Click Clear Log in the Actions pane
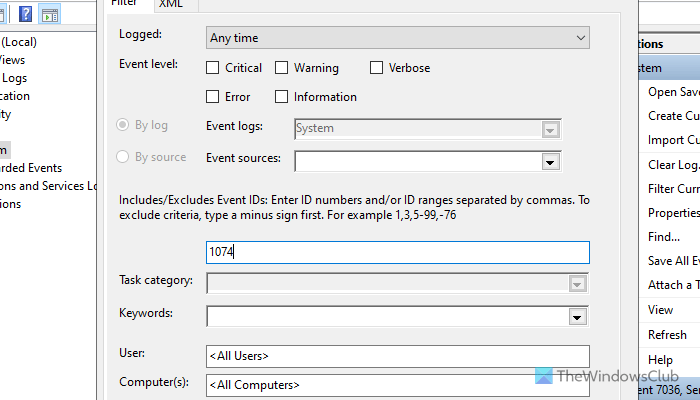This screenshot has width=700, height=400. point(673,164)
